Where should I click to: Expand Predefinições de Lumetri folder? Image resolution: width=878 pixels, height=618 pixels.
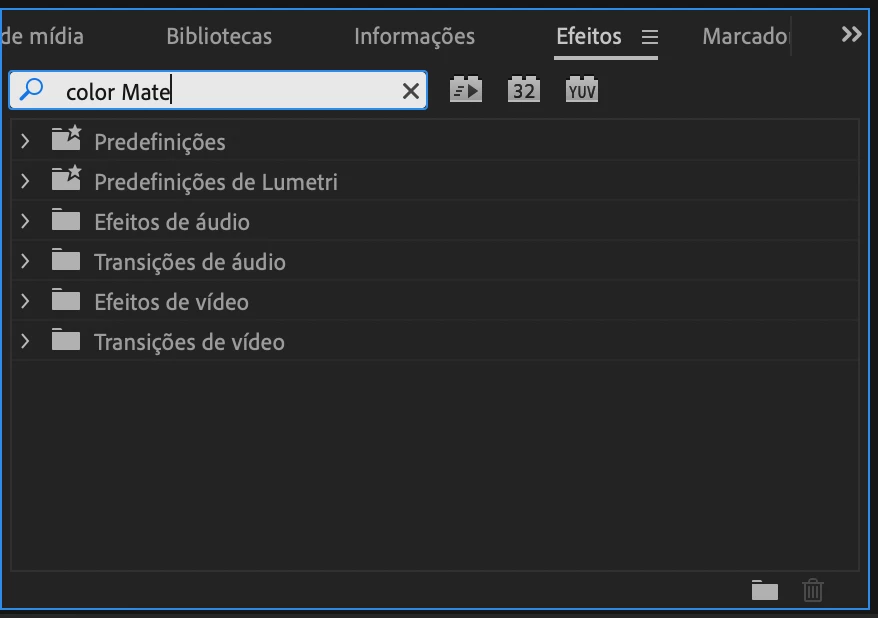pos(25,181)
